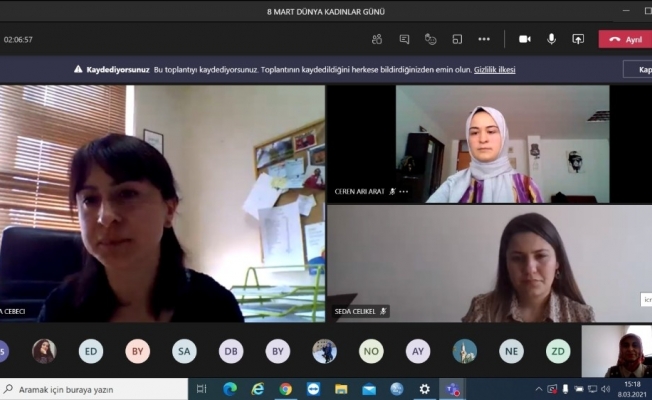Click the Windows search box
The width and height of the screenshot is (652, 400).
click(95, 389)
